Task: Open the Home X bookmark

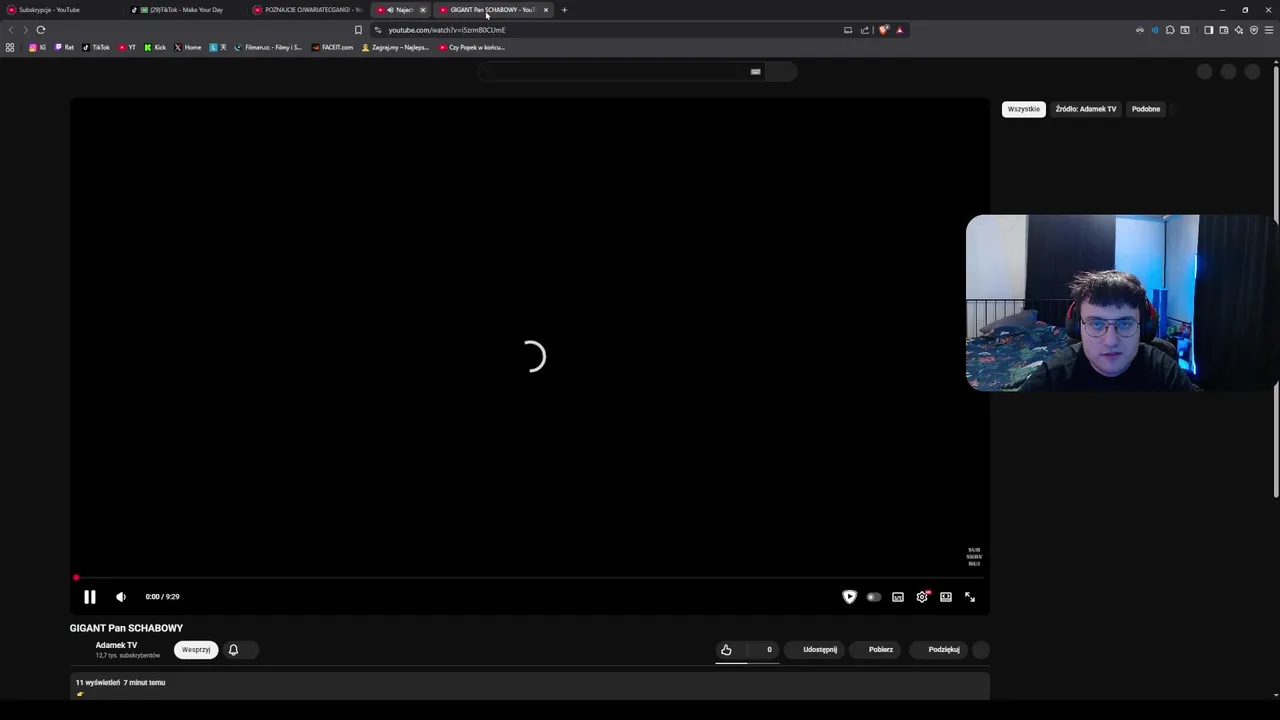Action: [x=188, y=47]
